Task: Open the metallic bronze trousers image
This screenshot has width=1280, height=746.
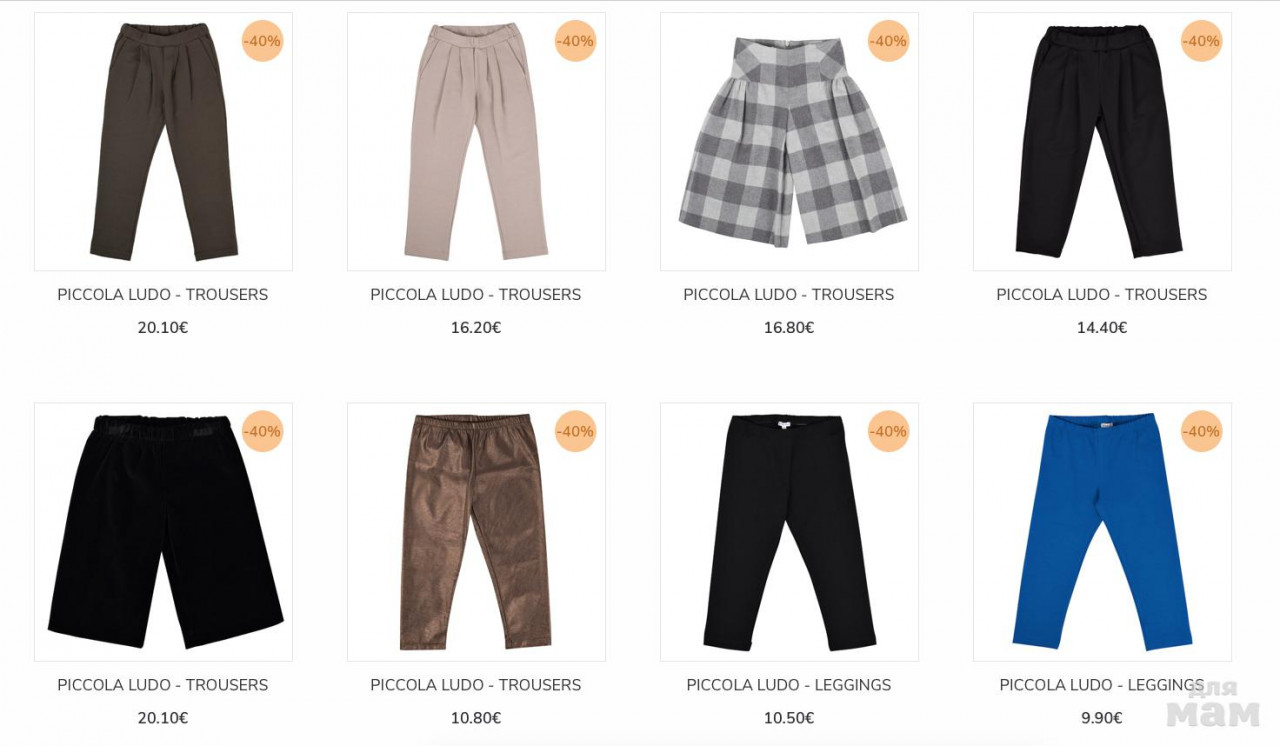Action: pyautogui.click(x=476, y=532)
